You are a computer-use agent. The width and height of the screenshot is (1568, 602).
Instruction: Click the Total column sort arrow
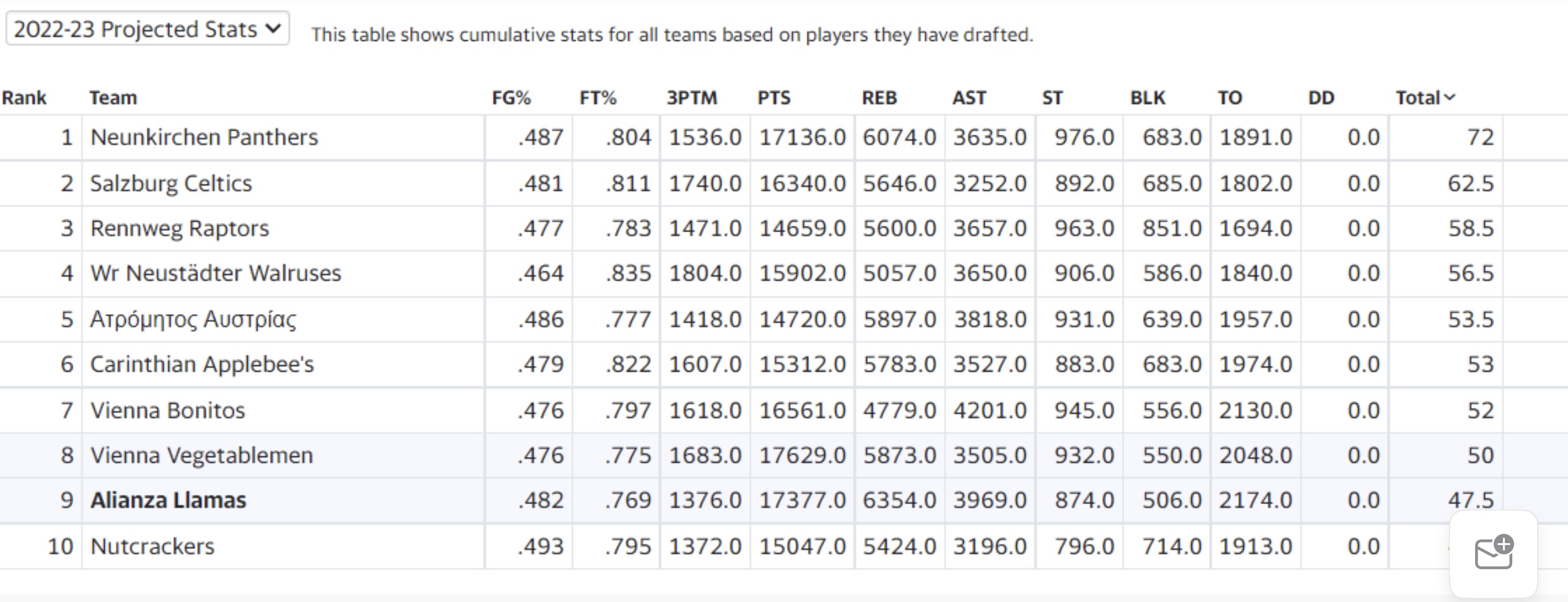[x=1450, y=98]
